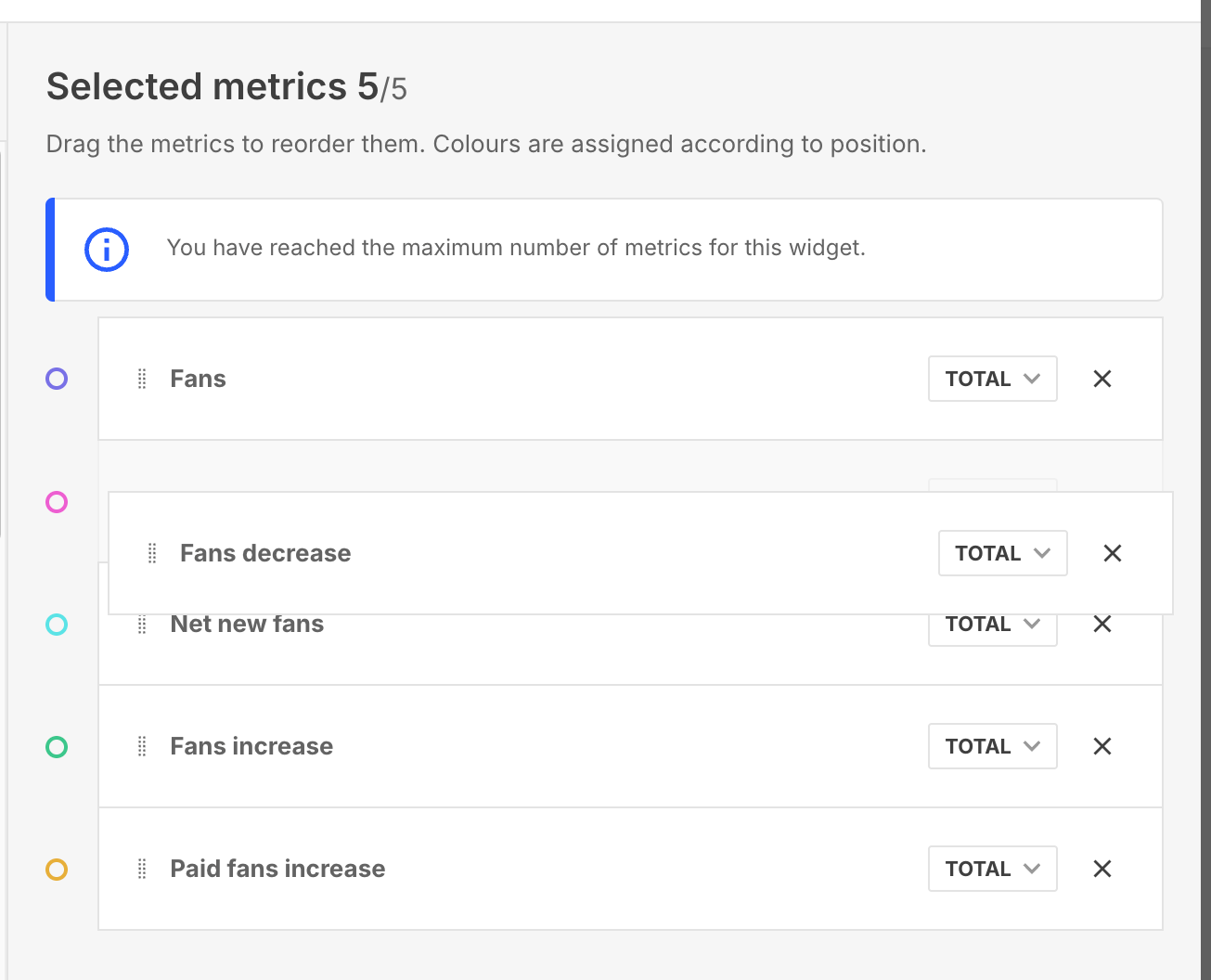The image size is (1211, 980).
Task: Remove the Net new fans metric
Action: 1101,625
